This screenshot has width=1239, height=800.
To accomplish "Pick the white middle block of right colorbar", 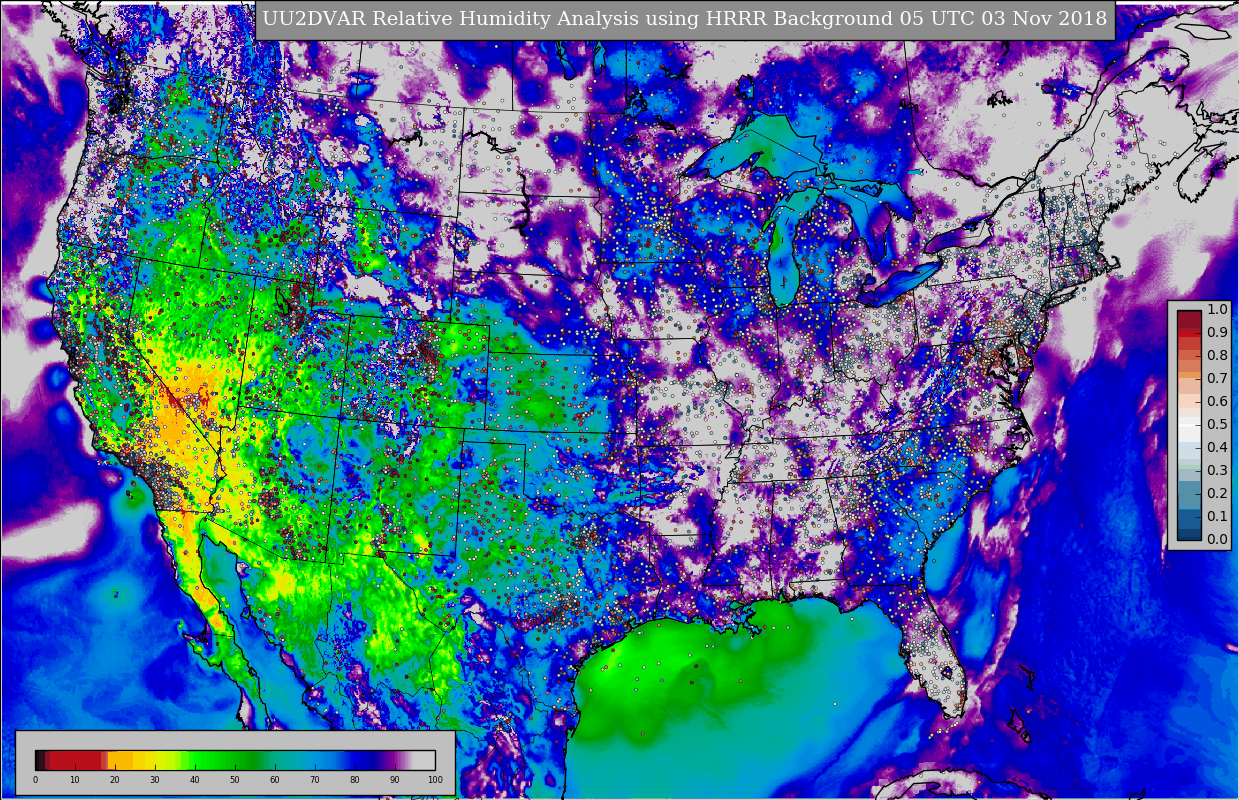I will point(1189,425).
